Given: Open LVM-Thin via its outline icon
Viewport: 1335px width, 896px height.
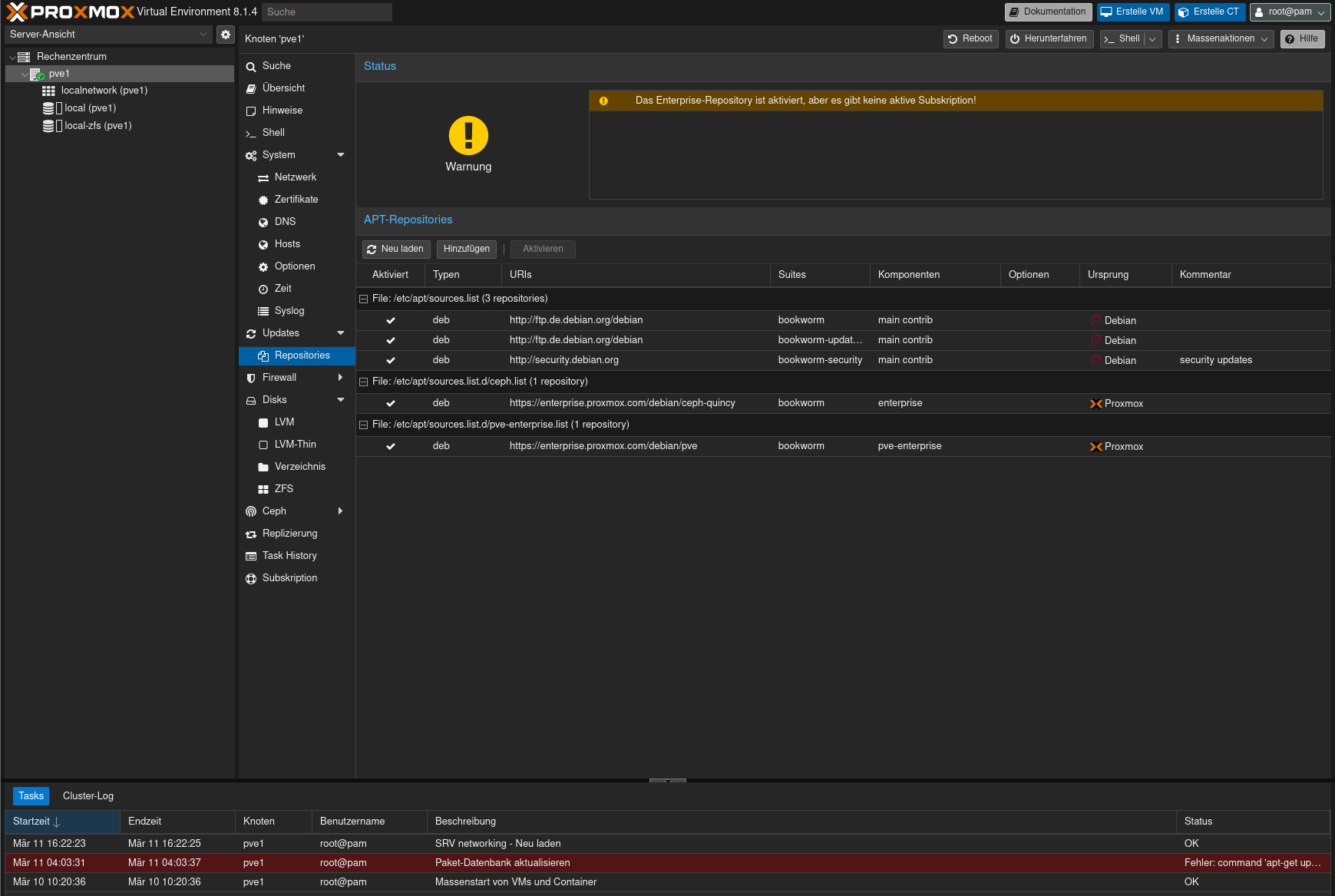Looking at the screenshot, I should coord(263,445).
